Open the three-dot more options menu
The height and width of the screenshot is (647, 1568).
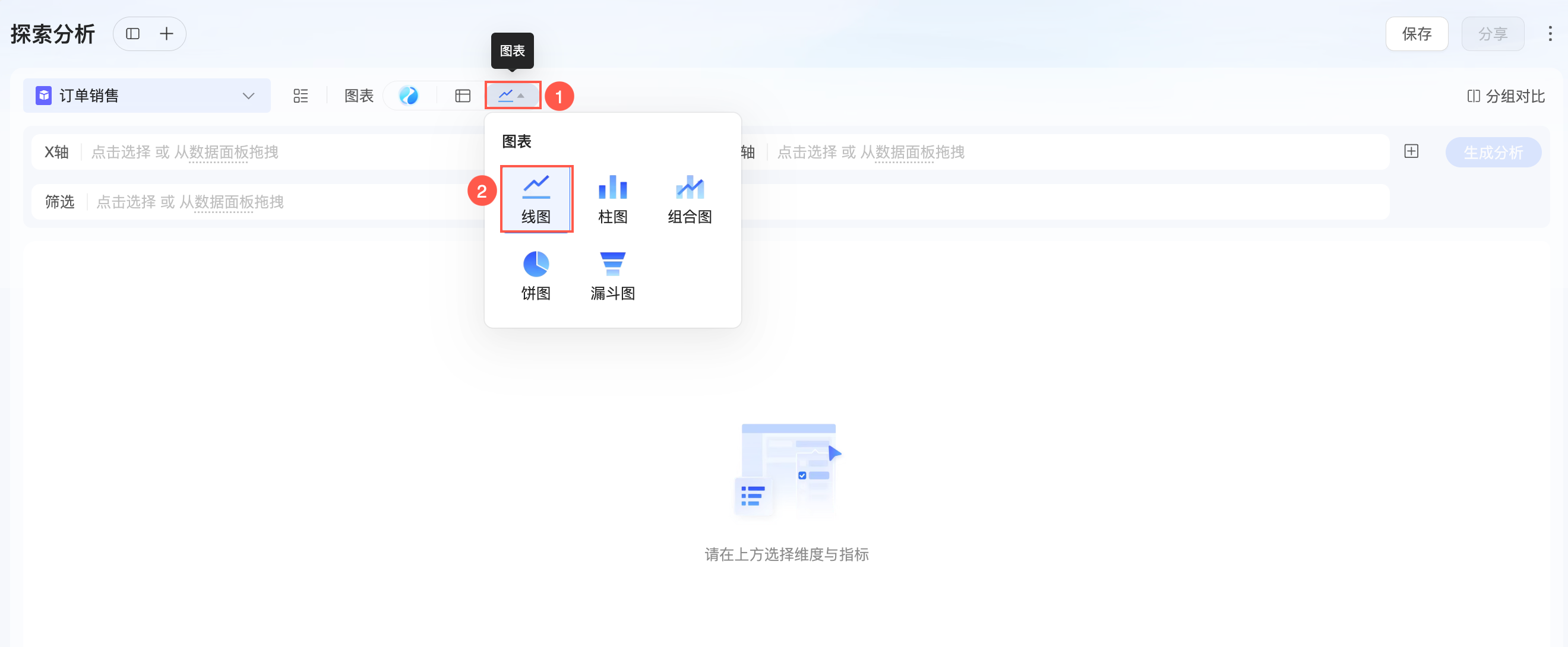[1550, 34]
